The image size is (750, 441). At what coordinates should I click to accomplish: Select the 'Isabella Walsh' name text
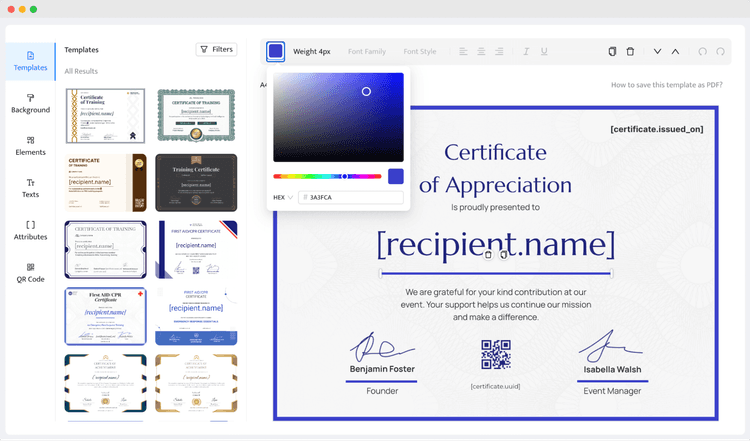(x=612, y=369)
